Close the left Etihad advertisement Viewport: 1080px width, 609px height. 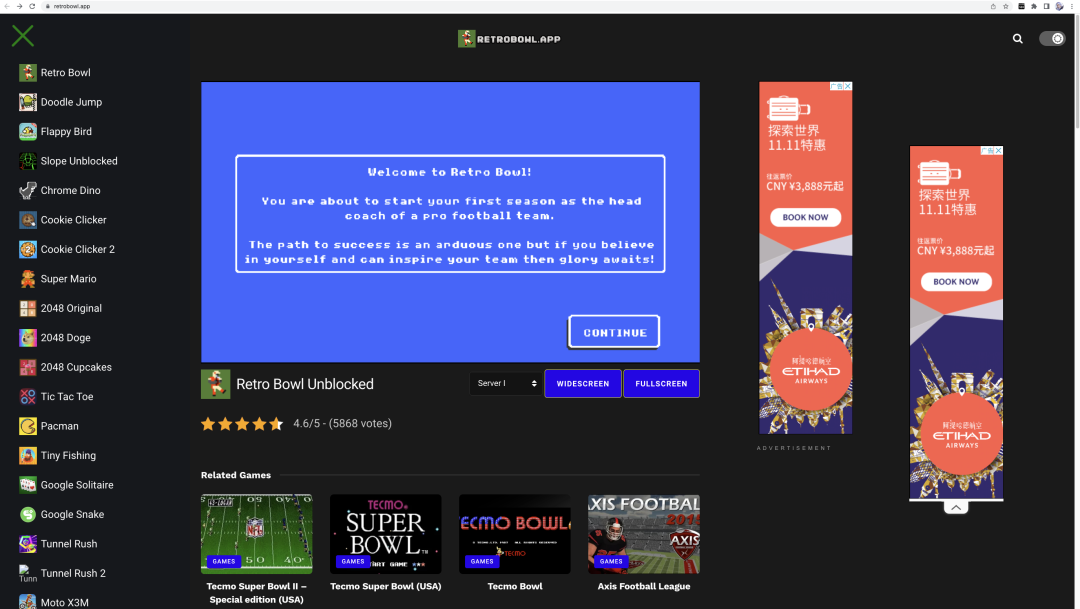coord(848,86)
